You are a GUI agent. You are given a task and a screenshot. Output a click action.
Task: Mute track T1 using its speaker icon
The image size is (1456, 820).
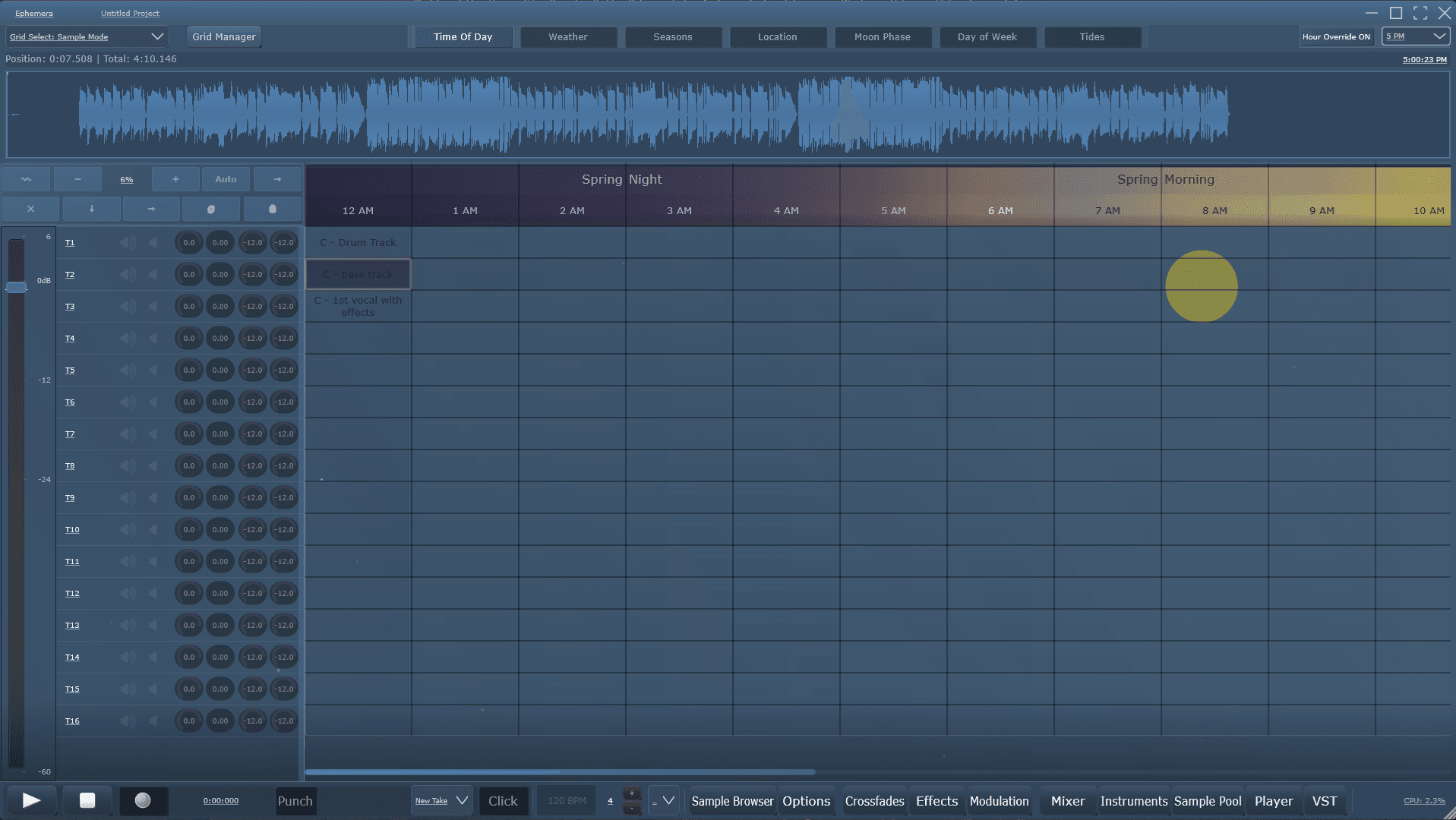(128, 243)
